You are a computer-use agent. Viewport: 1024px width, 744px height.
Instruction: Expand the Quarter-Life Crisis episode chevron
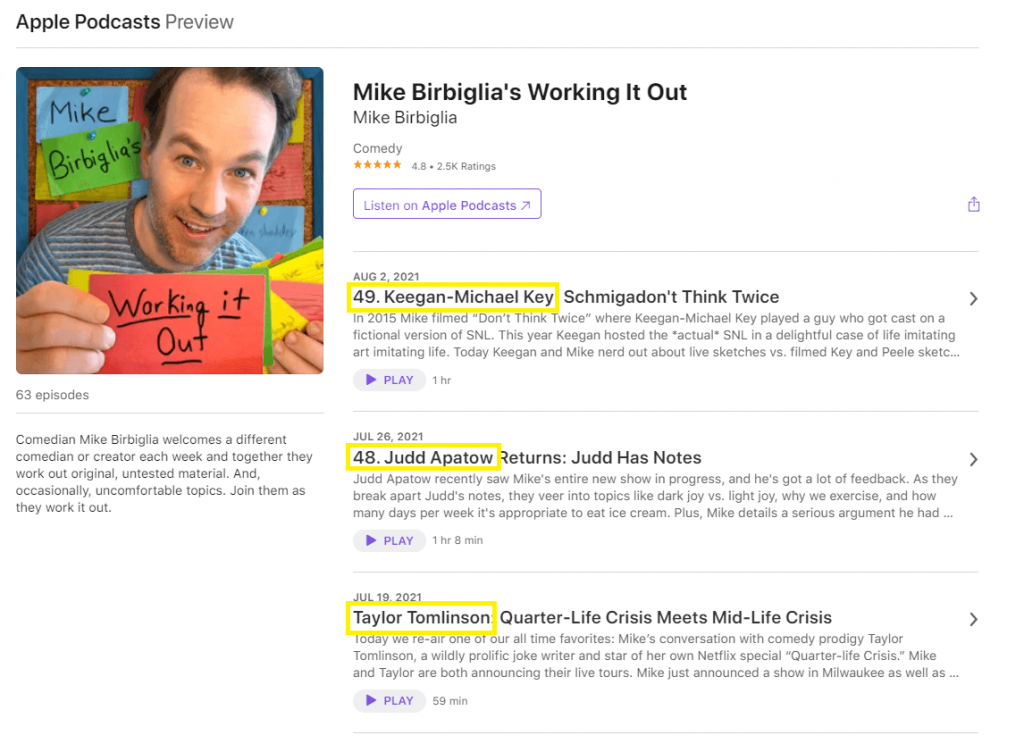pyautogui.click(x=973, y=619)
